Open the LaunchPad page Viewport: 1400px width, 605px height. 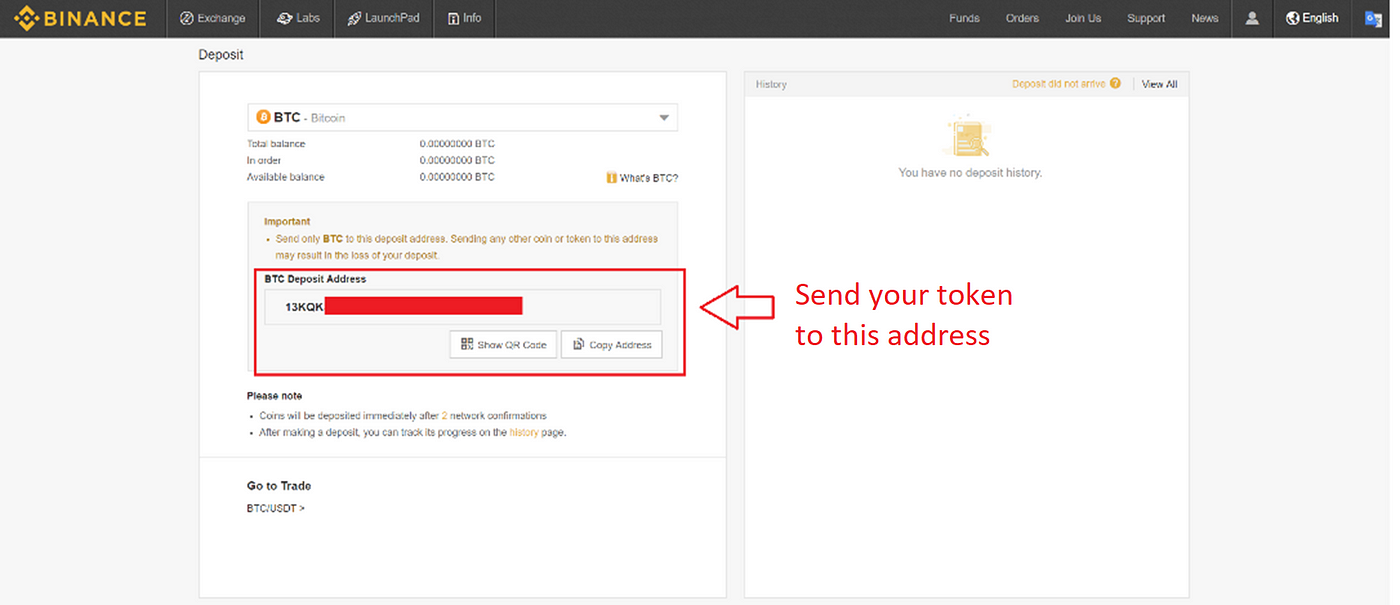[383, 18]
